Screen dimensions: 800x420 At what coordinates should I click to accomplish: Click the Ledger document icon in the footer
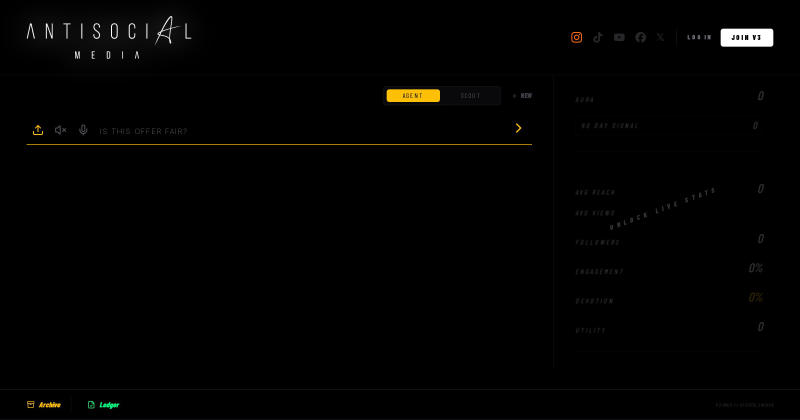tap(91, 405)
